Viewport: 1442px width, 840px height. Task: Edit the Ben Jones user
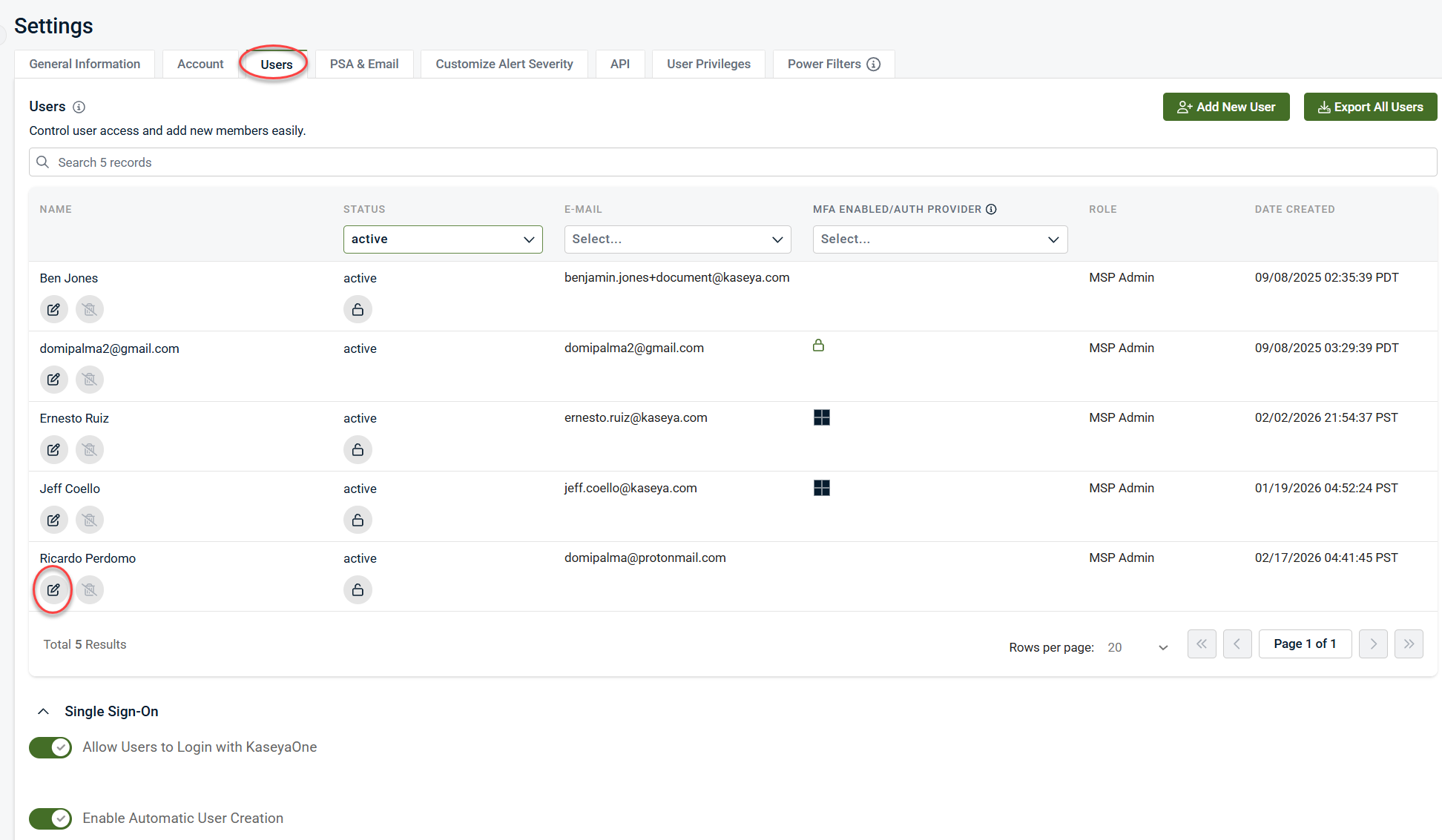(x=53, y=309)
